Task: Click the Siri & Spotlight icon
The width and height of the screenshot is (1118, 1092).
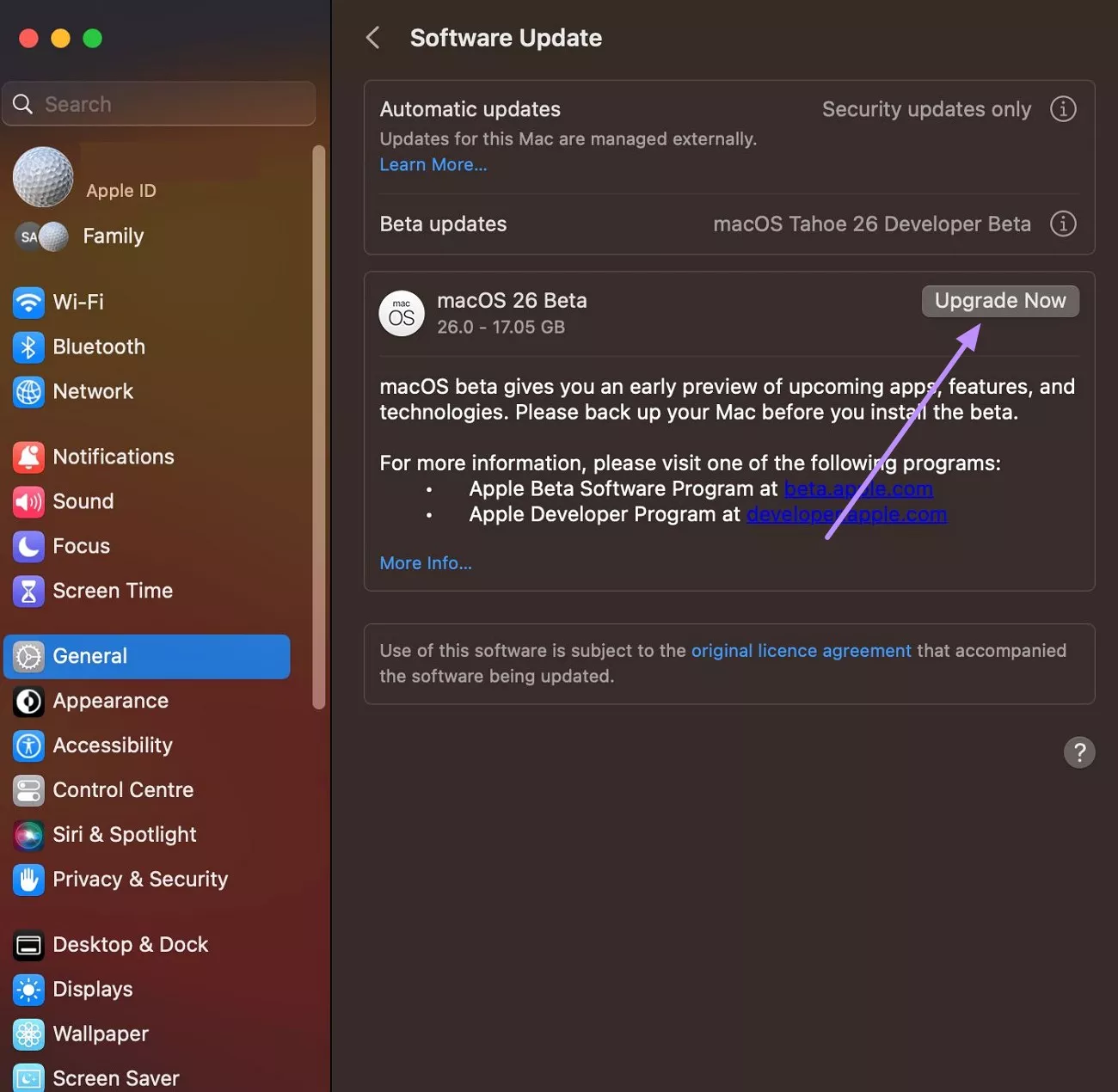Action: 28,835
